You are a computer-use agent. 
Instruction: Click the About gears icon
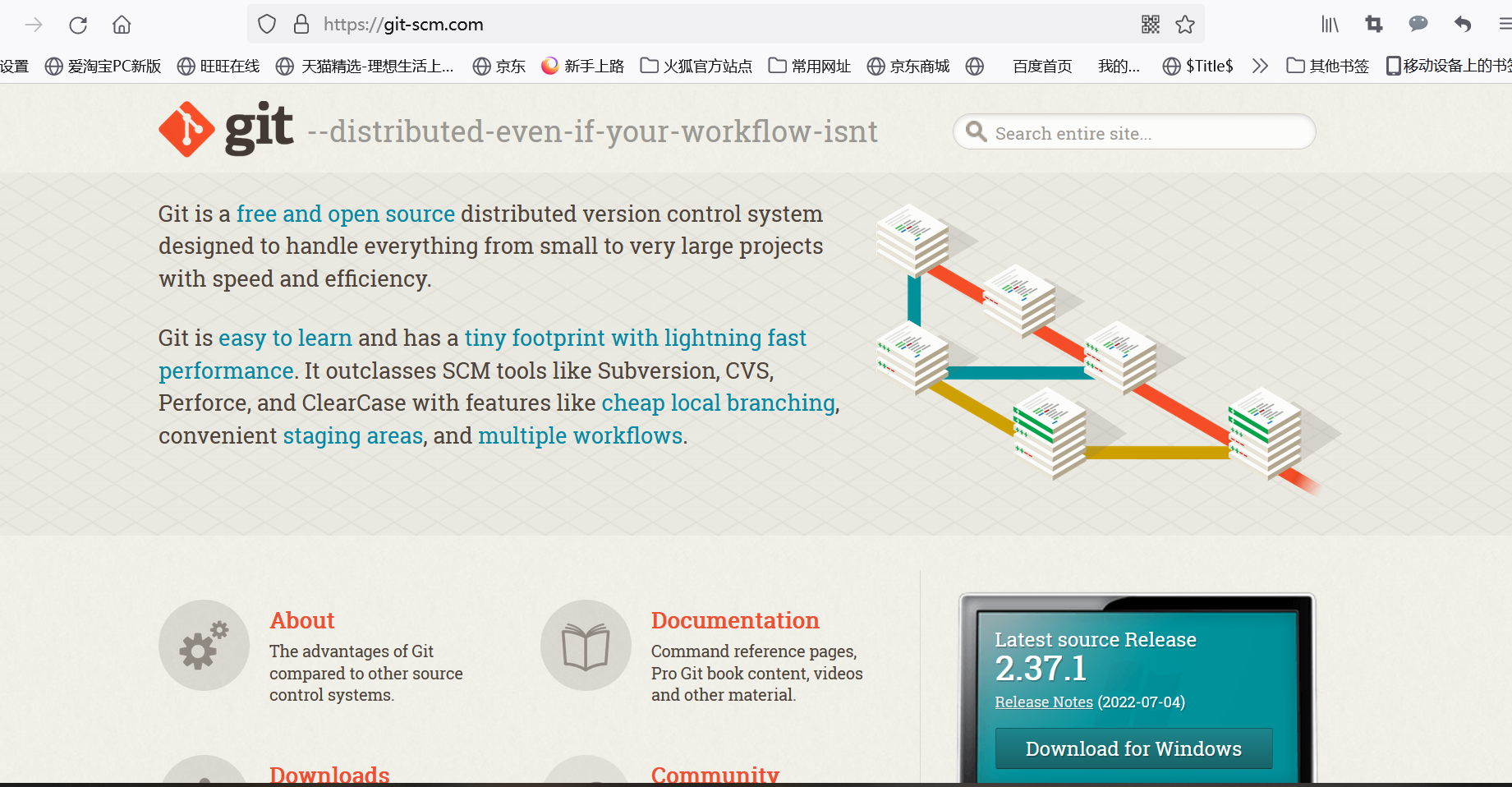(x=204, y=645)
